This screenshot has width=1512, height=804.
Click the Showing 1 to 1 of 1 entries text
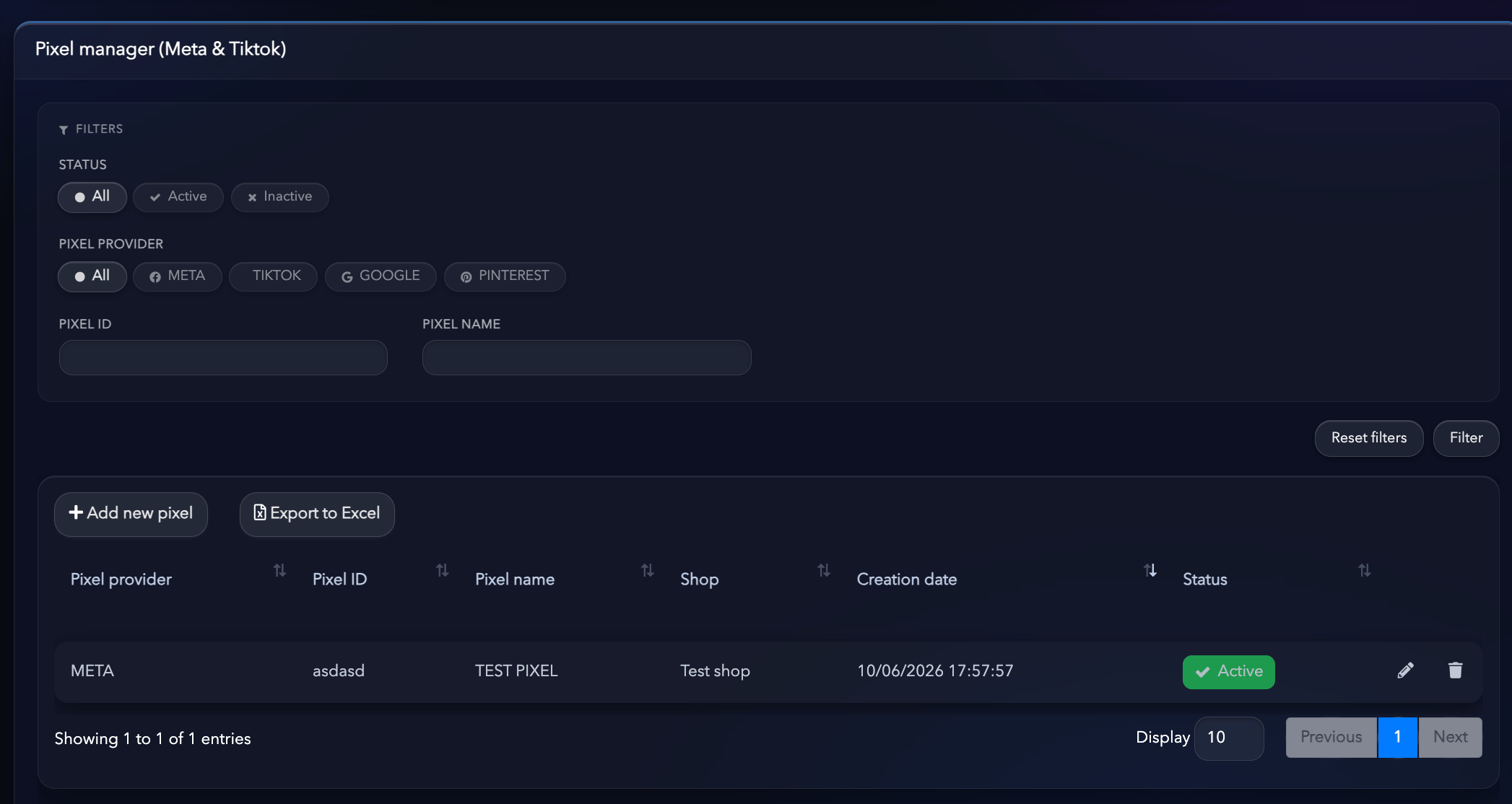153,739
